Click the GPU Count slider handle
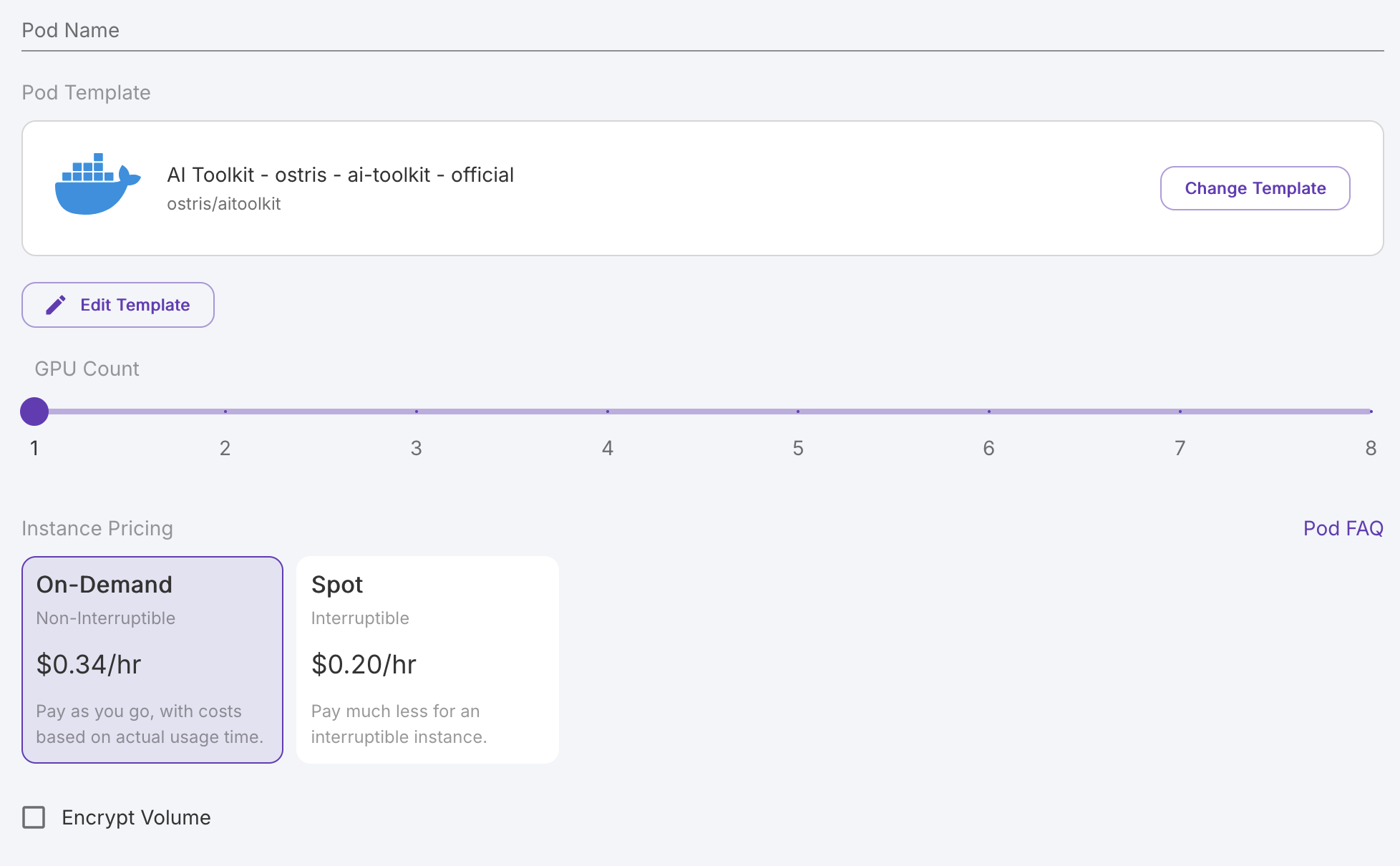 tap(34, 412)
